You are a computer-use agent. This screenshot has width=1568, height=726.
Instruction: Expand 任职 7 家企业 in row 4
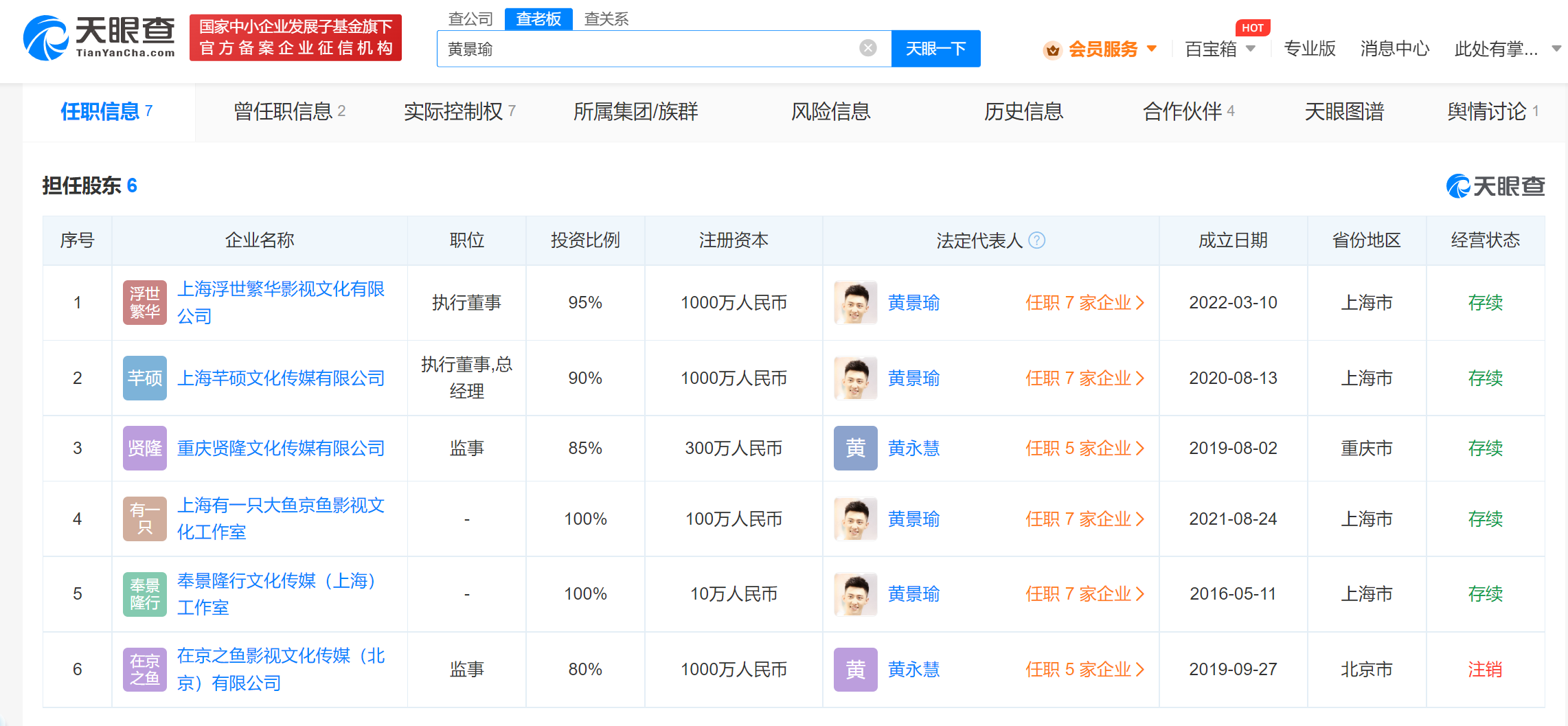point(1085,519)
